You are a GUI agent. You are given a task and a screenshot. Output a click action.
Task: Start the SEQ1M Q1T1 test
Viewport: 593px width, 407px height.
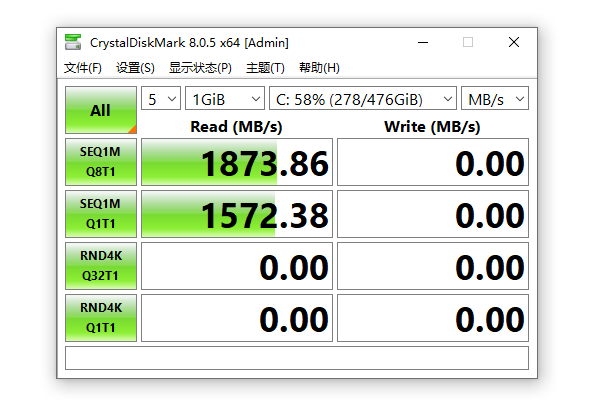pyautogui.click(x=101, y=214)
